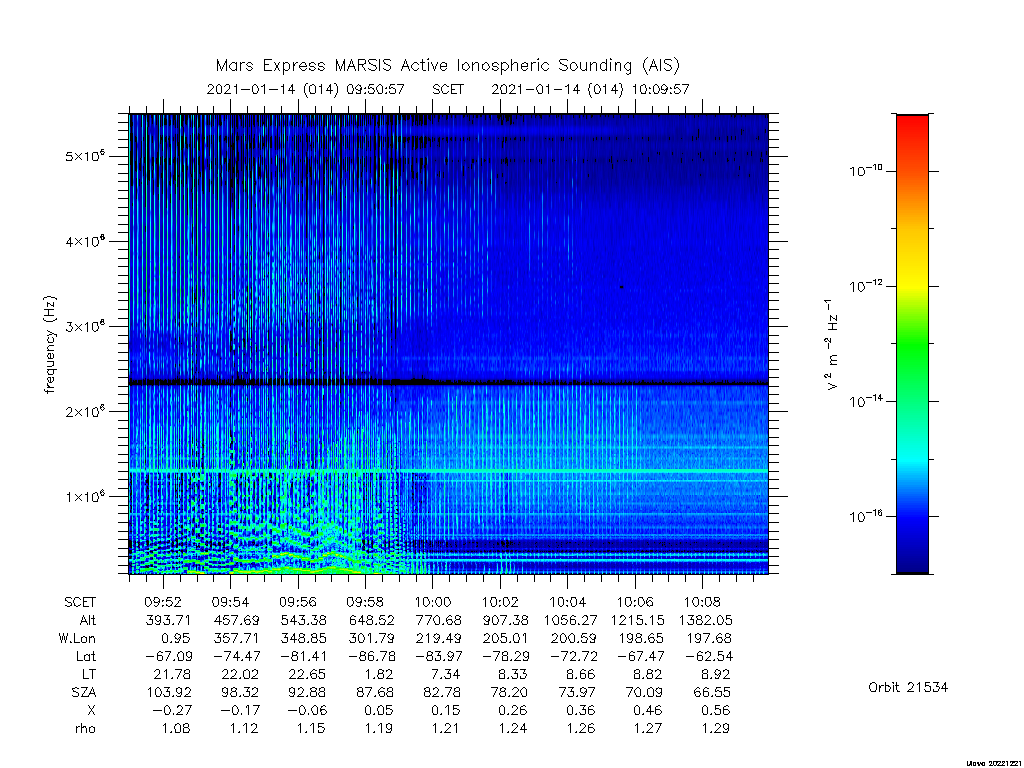Click the 'frequency (Hz)' axis label

[50, 345]
